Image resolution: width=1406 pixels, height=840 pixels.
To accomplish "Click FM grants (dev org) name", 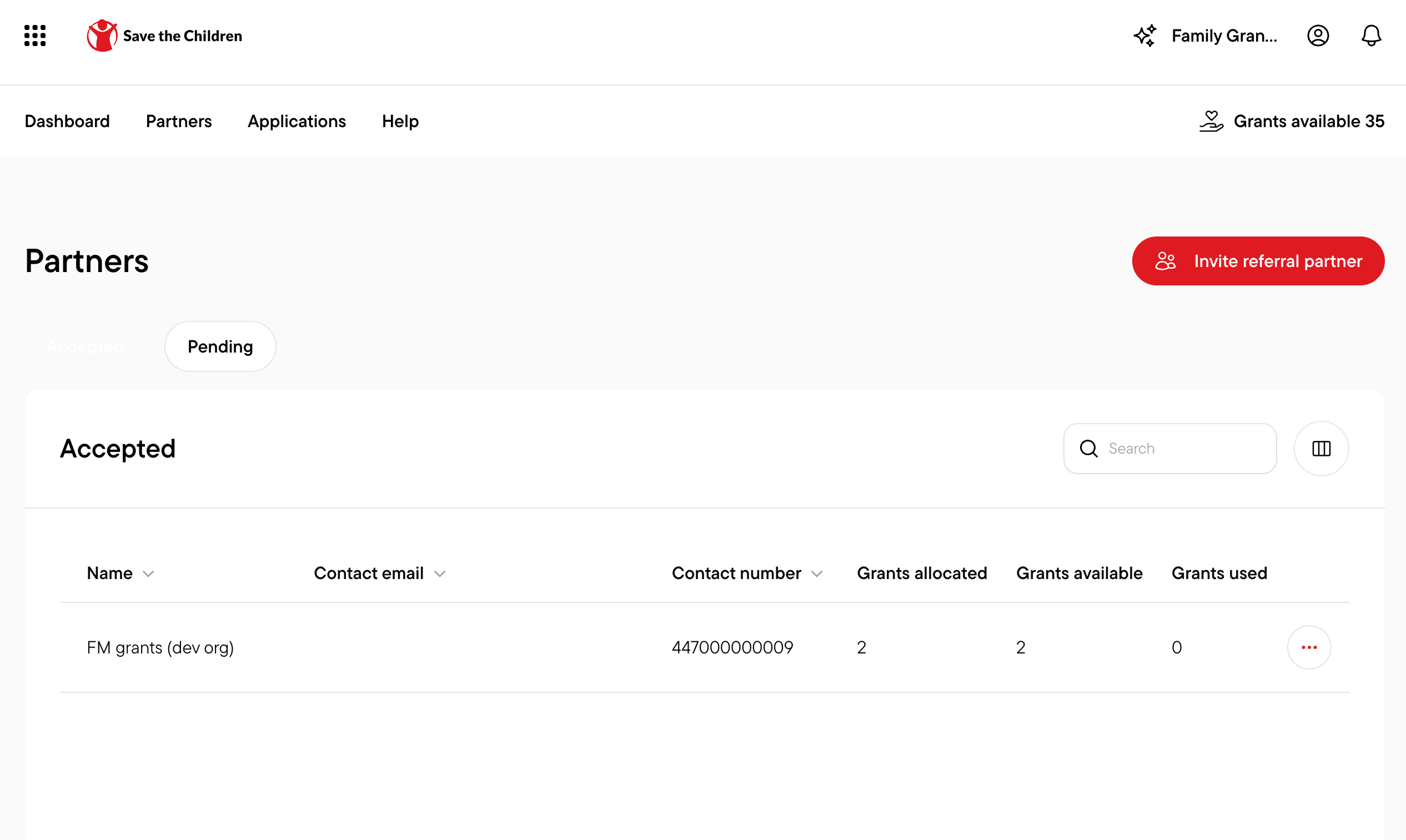I will click(160, 647).
